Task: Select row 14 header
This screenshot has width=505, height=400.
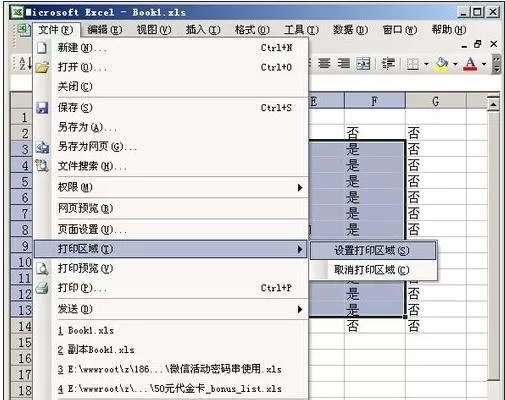Action: pos(21,326)
